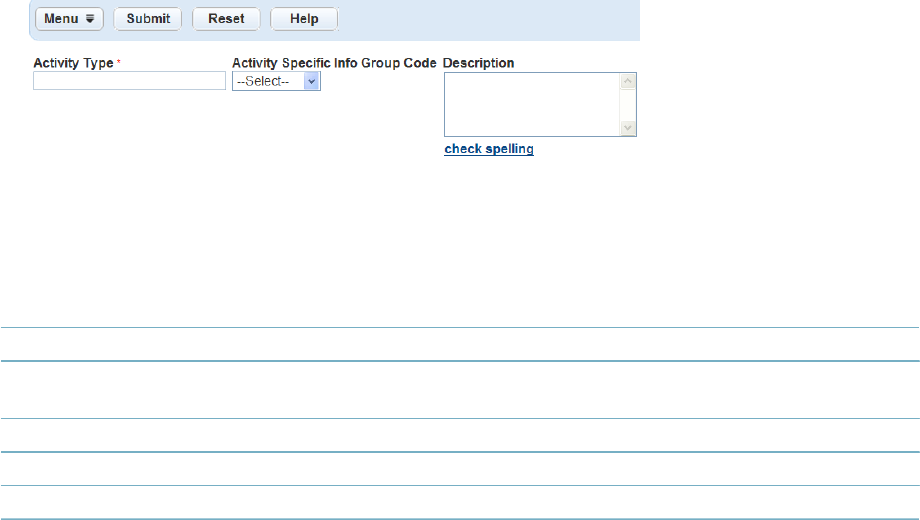
Task: Focus the Activity Type input field
Action: (x=129, y=81)
